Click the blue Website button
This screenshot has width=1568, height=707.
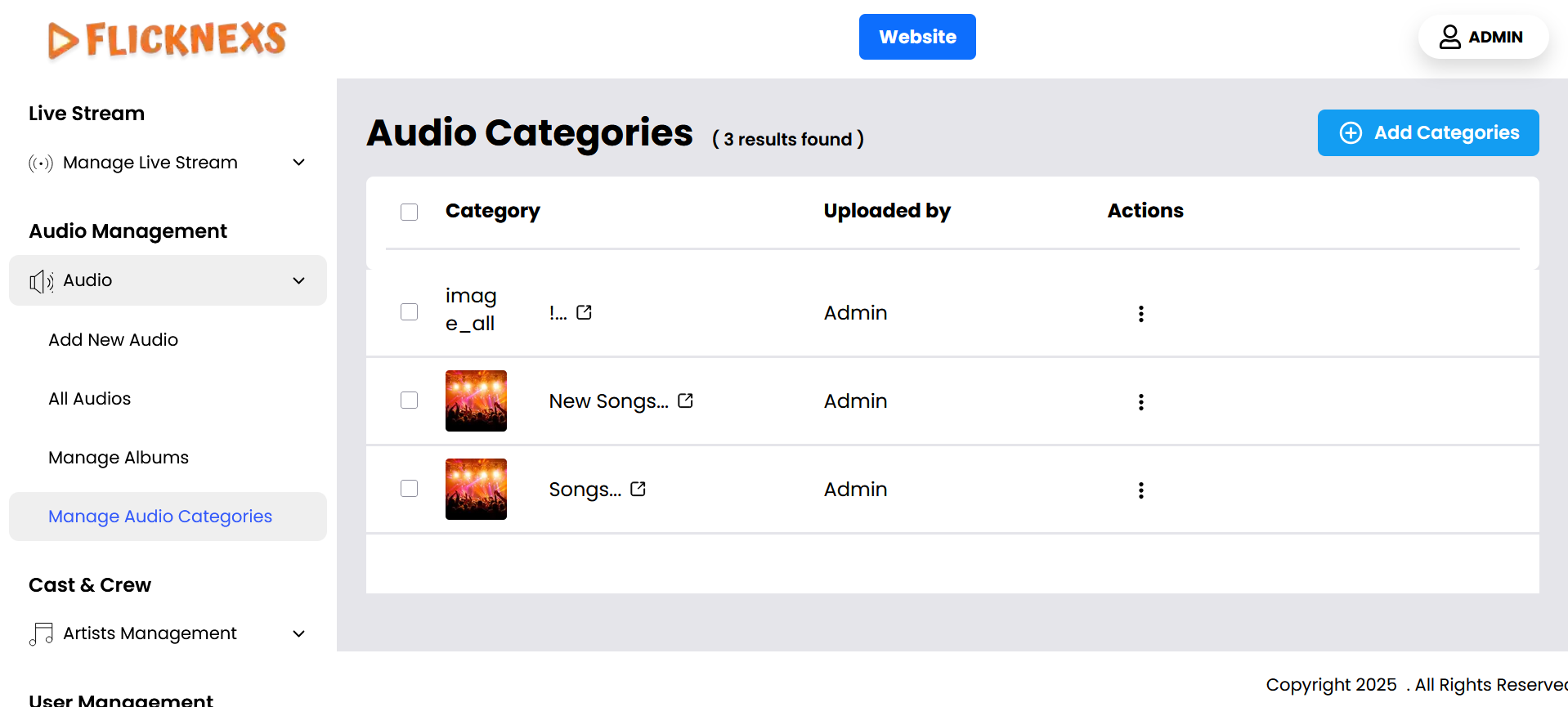916,37
